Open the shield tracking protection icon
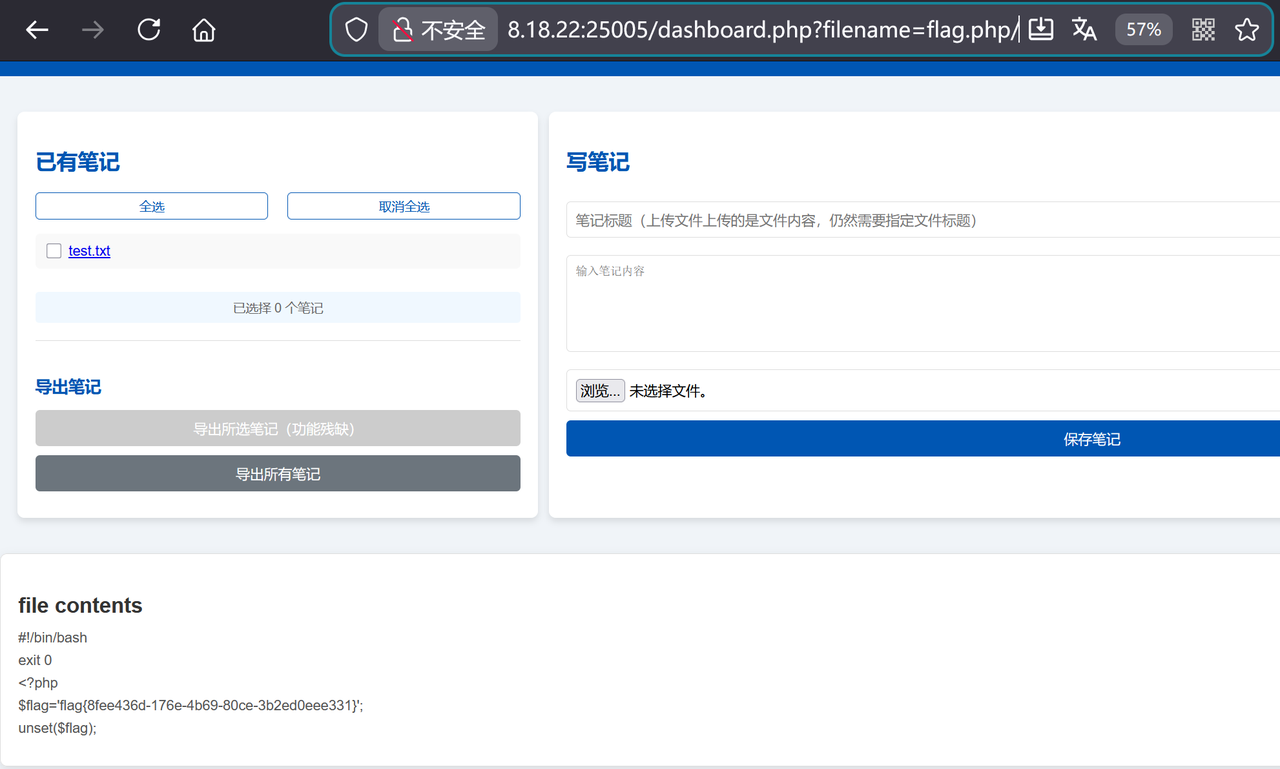Image resolution: width=1280 pixels, height=769 pixels. click(356, 30)
